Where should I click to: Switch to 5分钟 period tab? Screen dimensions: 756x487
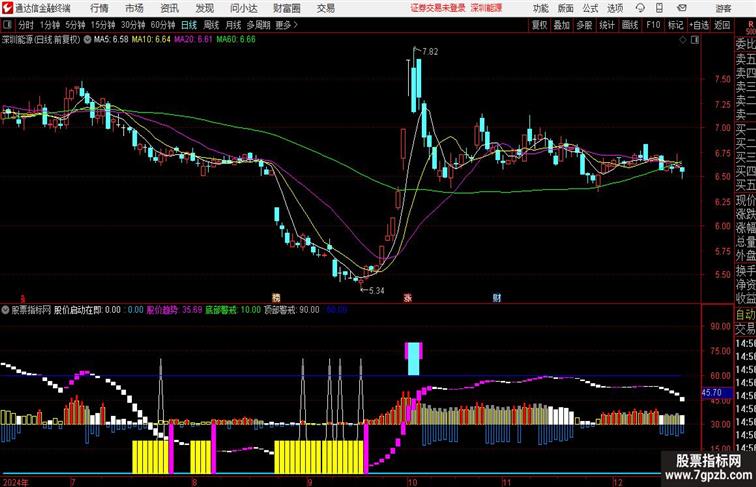point(75,25)
